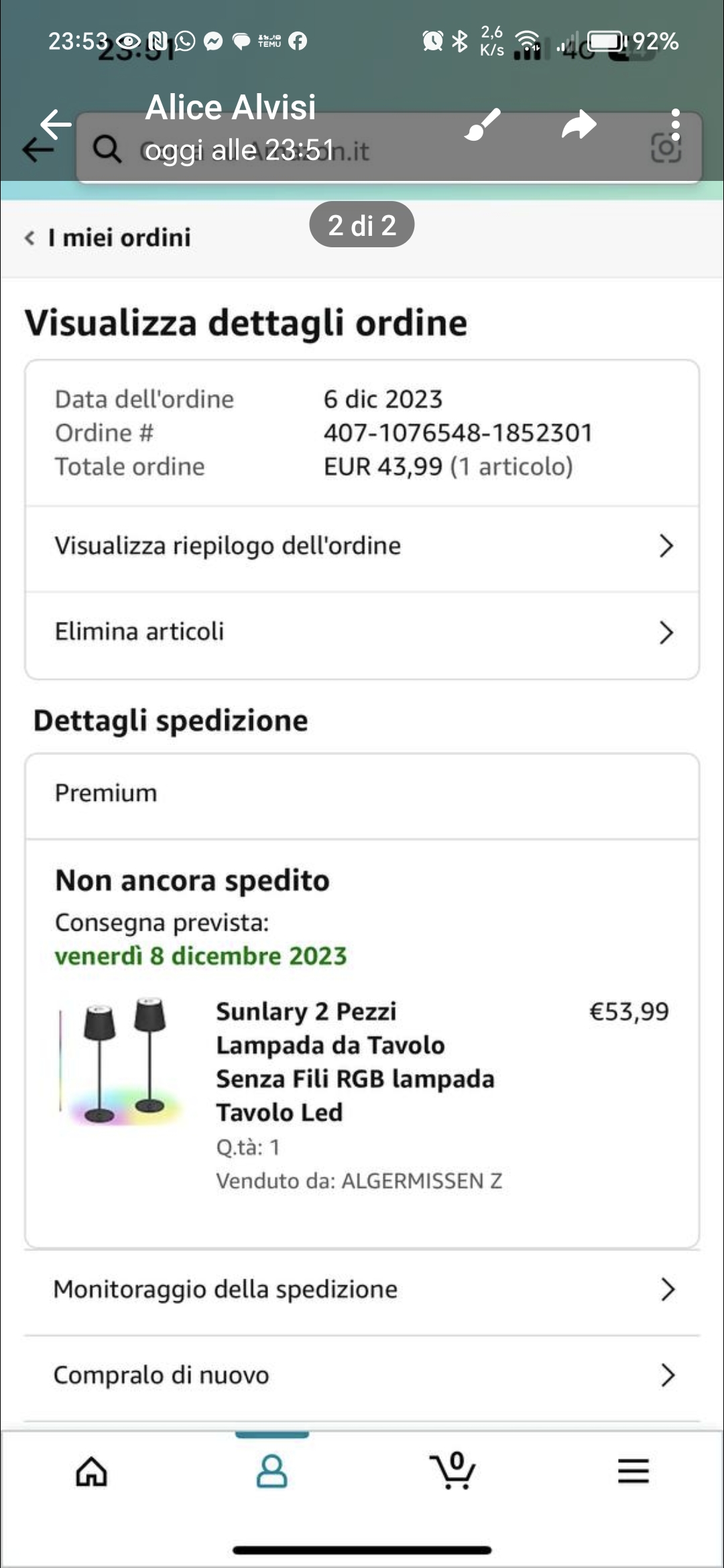This screenshot has height=1568, width=724.
Task: Expand Monitoraggio della spedizione row
Action: click(x=362, y=1289)
